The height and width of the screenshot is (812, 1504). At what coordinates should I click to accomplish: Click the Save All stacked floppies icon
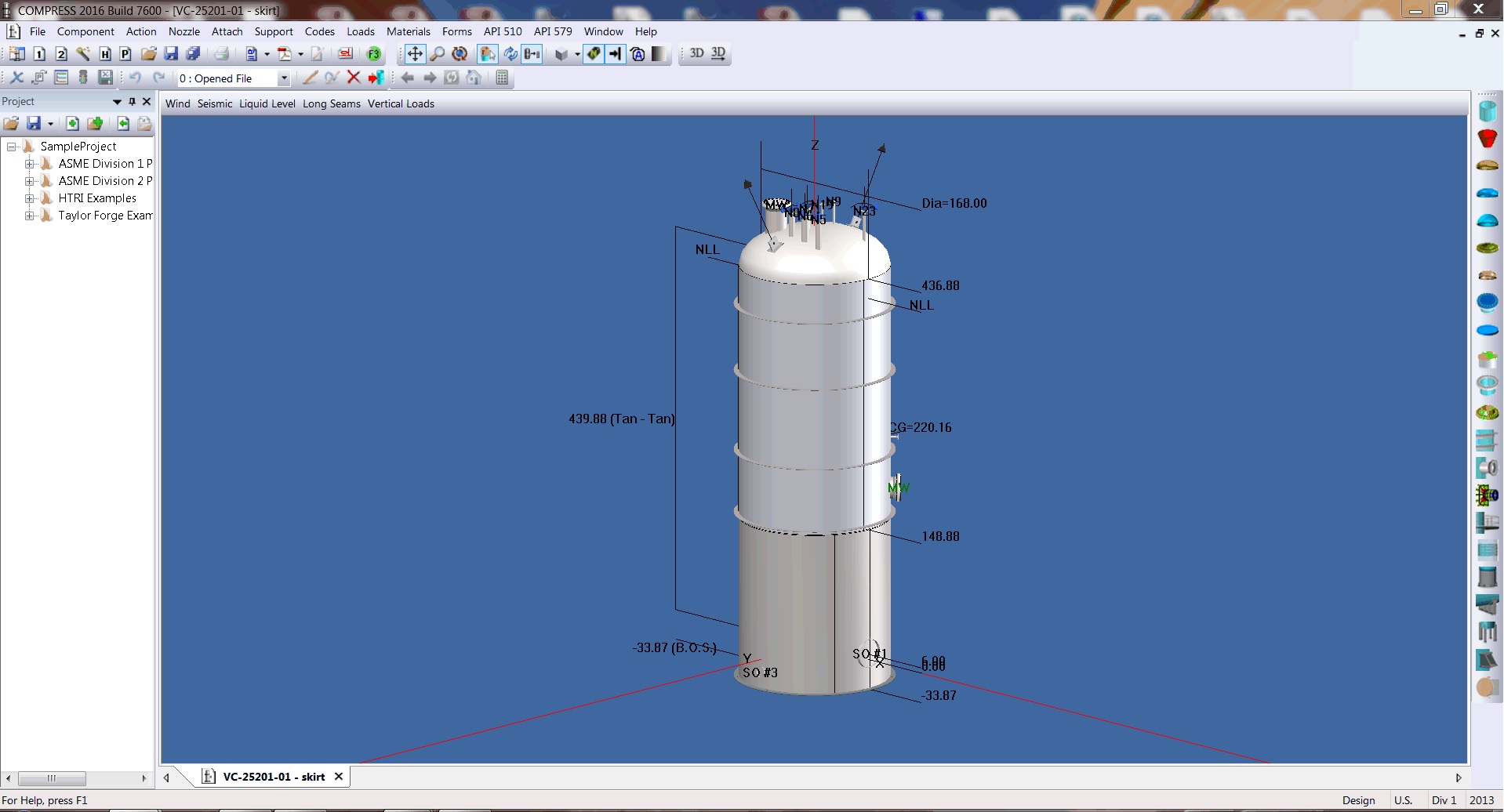[193, 54]
